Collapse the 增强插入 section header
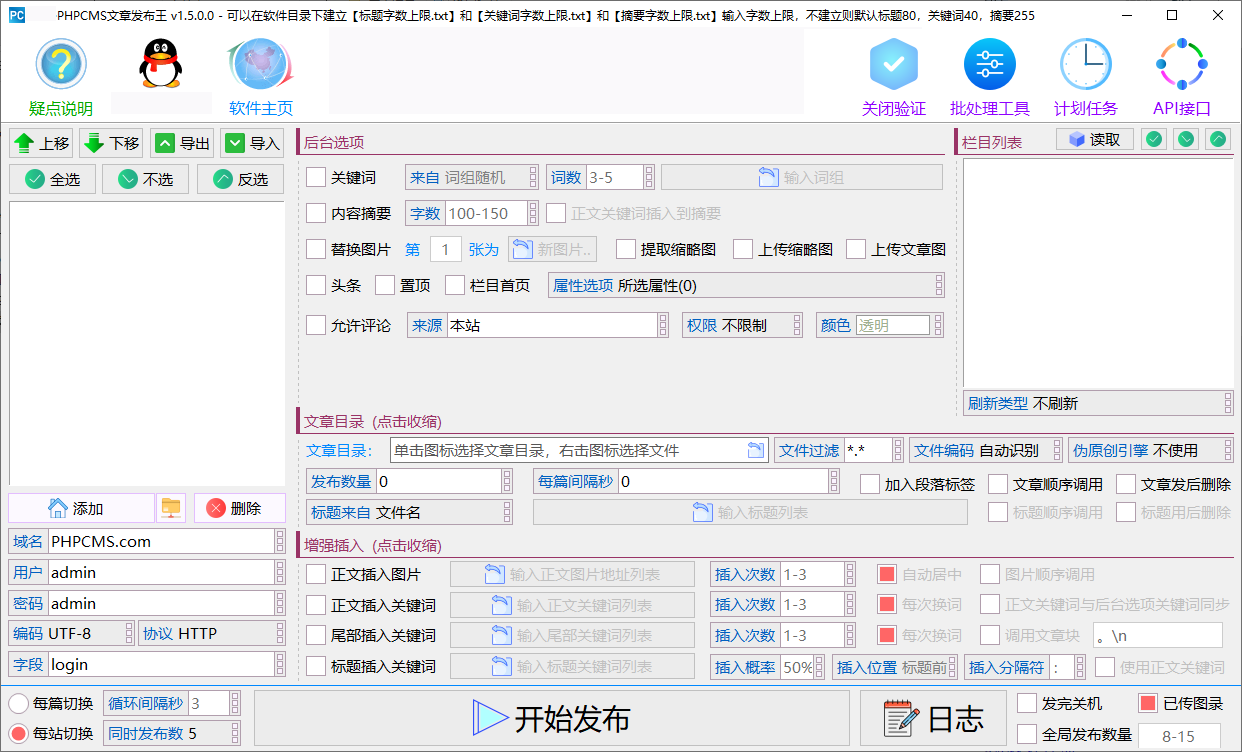Viewport: 1242px width, 752px height. click(x=372, y=545)
